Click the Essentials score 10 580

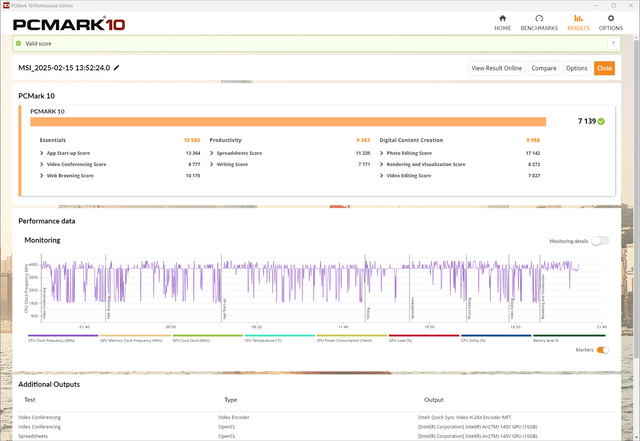192,140
